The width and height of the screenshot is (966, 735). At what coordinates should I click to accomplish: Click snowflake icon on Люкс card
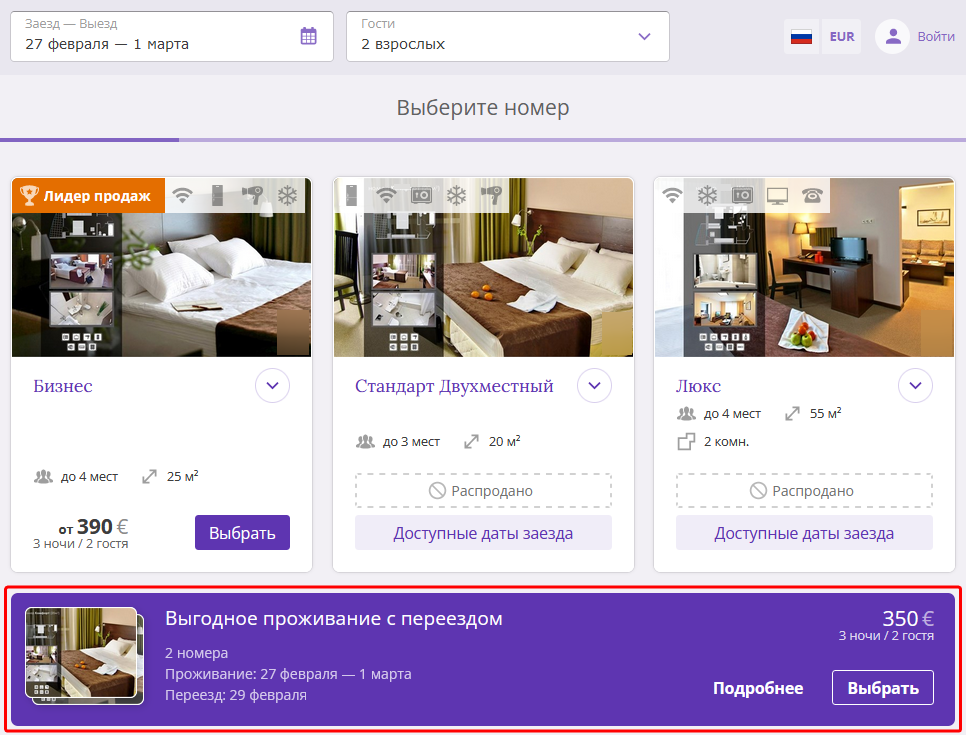click(707, 195)
